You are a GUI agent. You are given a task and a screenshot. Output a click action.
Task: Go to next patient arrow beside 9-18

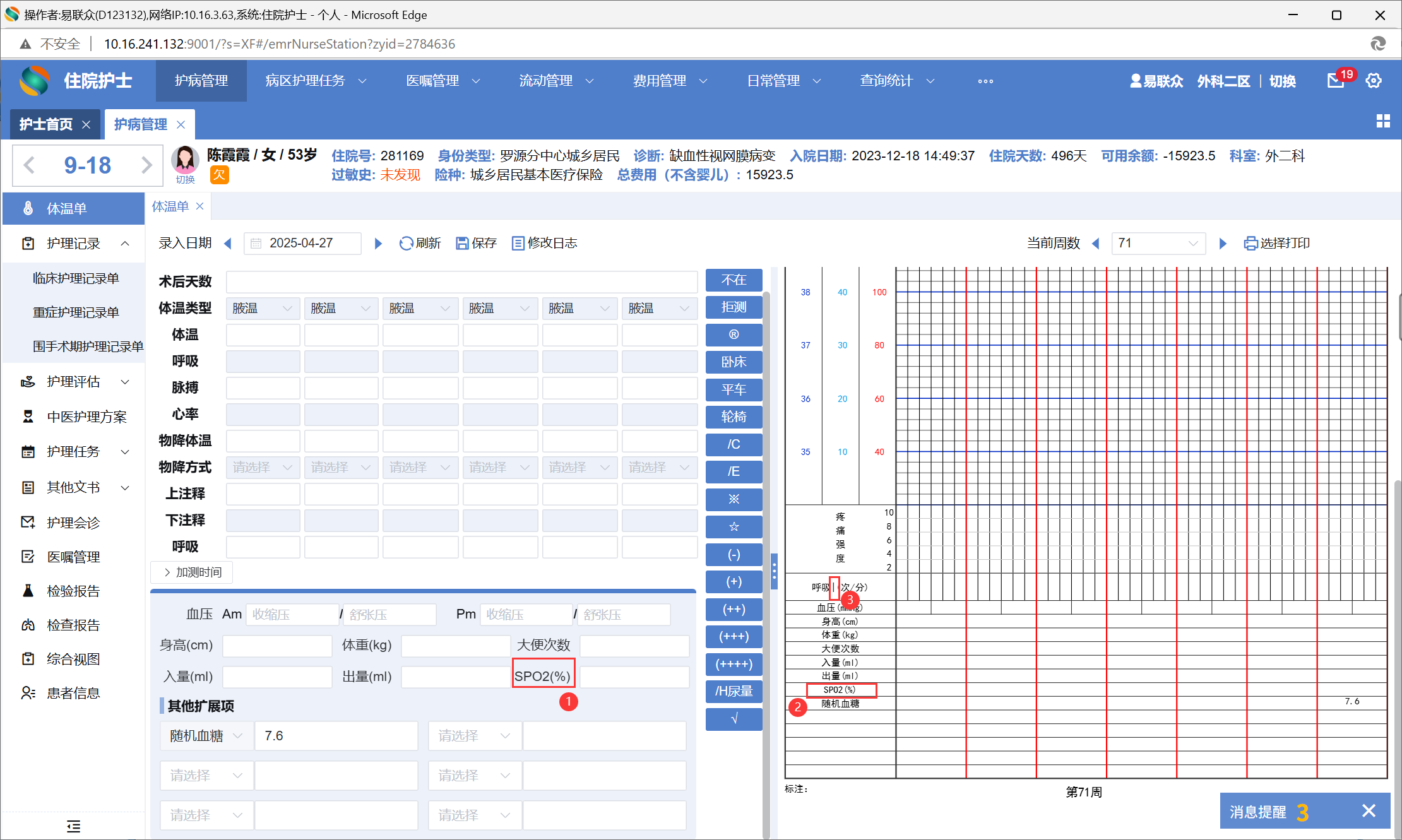pos(146,165)
